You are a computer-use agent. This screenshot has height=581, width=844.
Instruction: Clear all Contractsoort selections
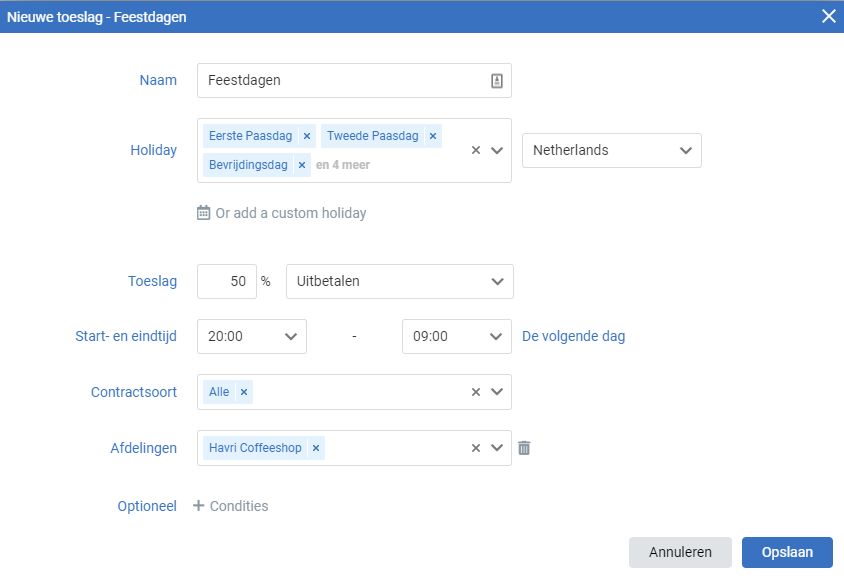[476, 392]
